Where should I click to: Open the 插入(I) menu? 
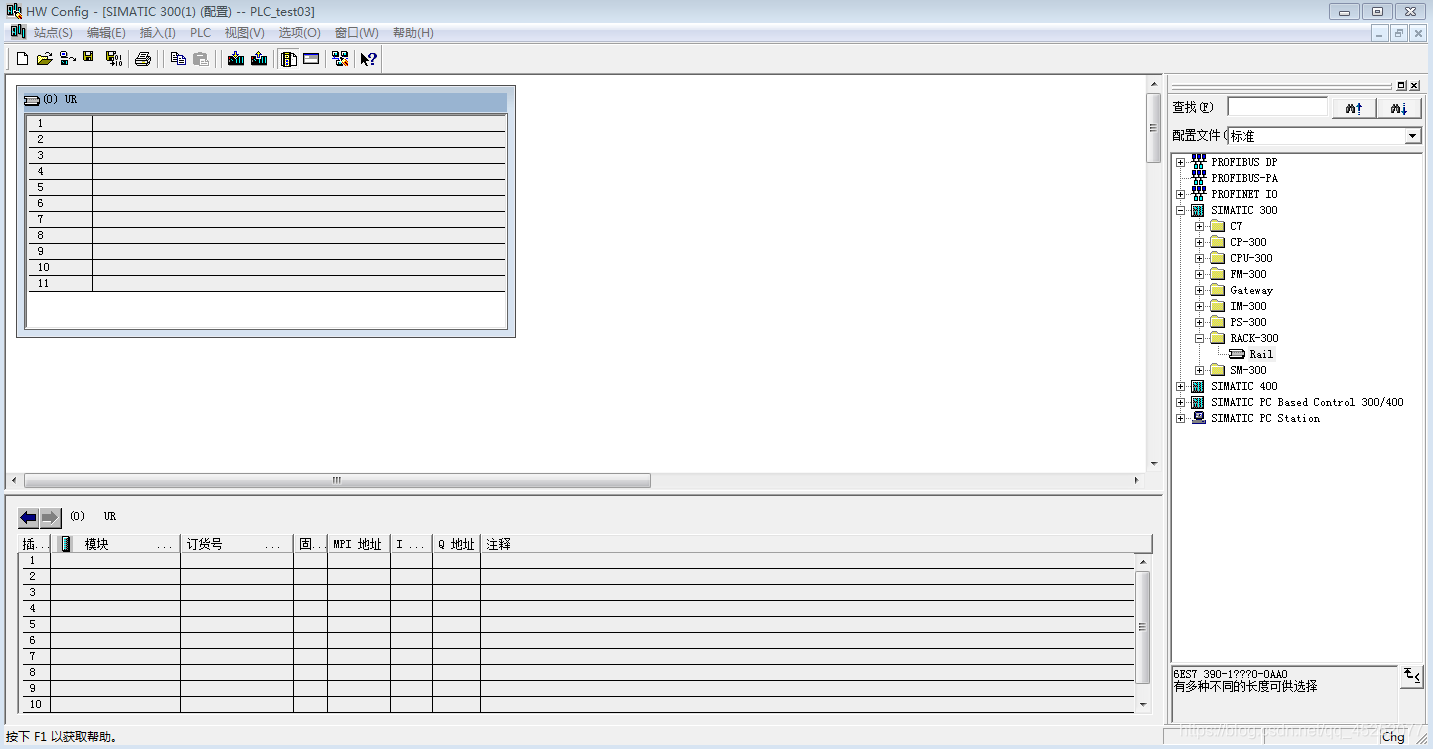click(x=157, y=33)
